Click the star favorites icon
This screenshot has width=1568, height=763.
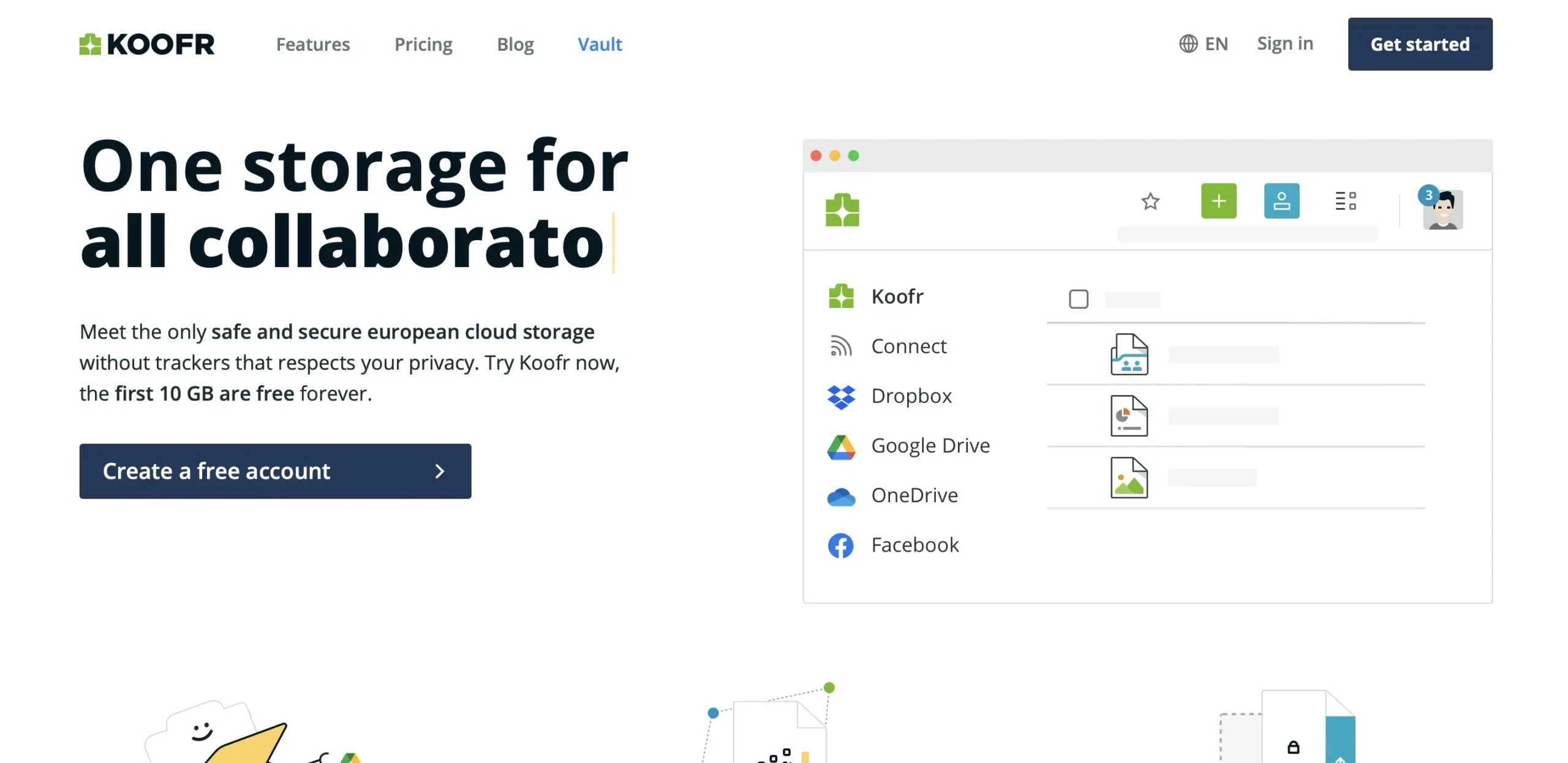tap(1150, 201)
